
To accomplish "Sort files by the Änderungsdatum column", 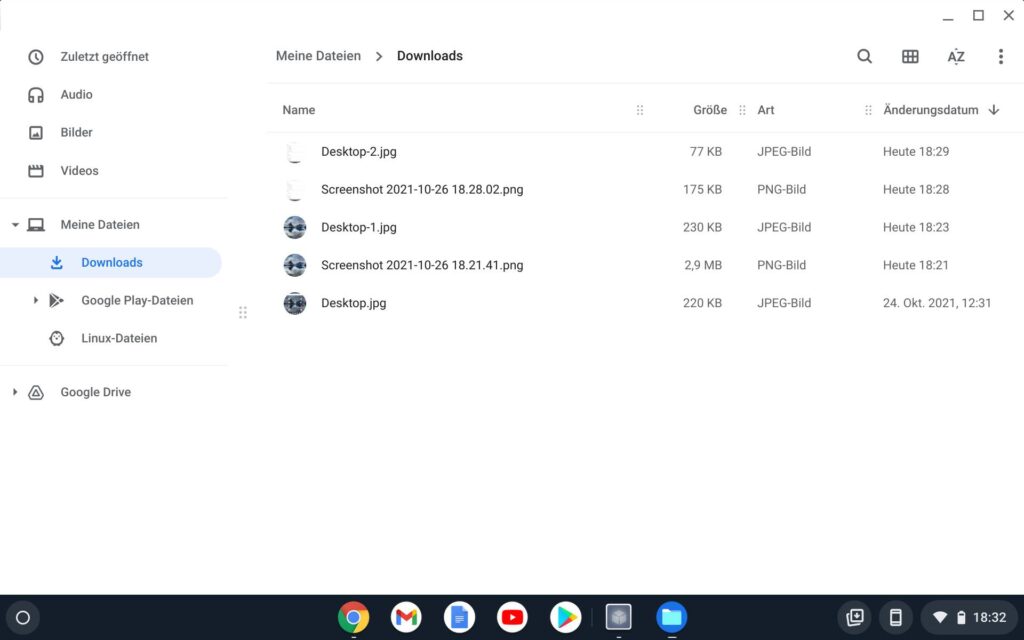I will [931, 110].
